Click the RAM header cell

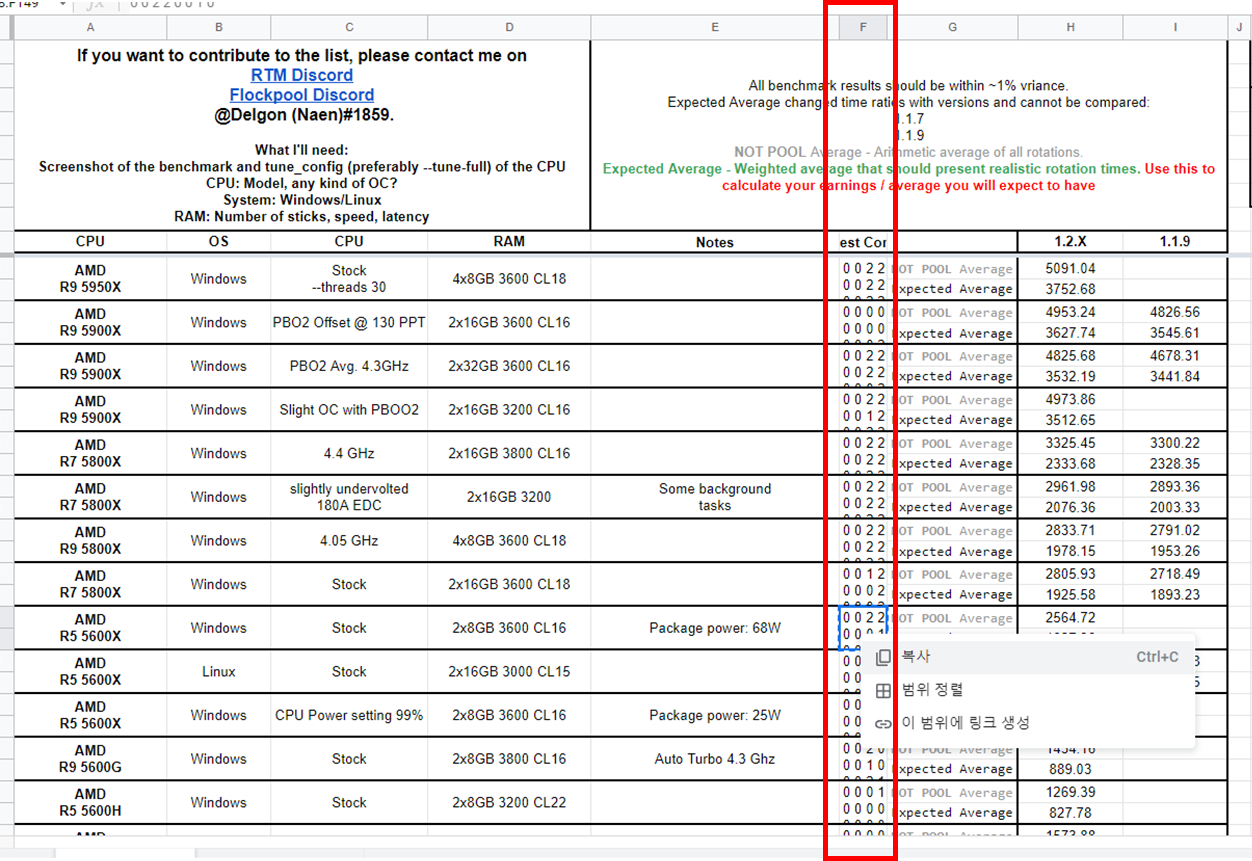pos(509,241)
